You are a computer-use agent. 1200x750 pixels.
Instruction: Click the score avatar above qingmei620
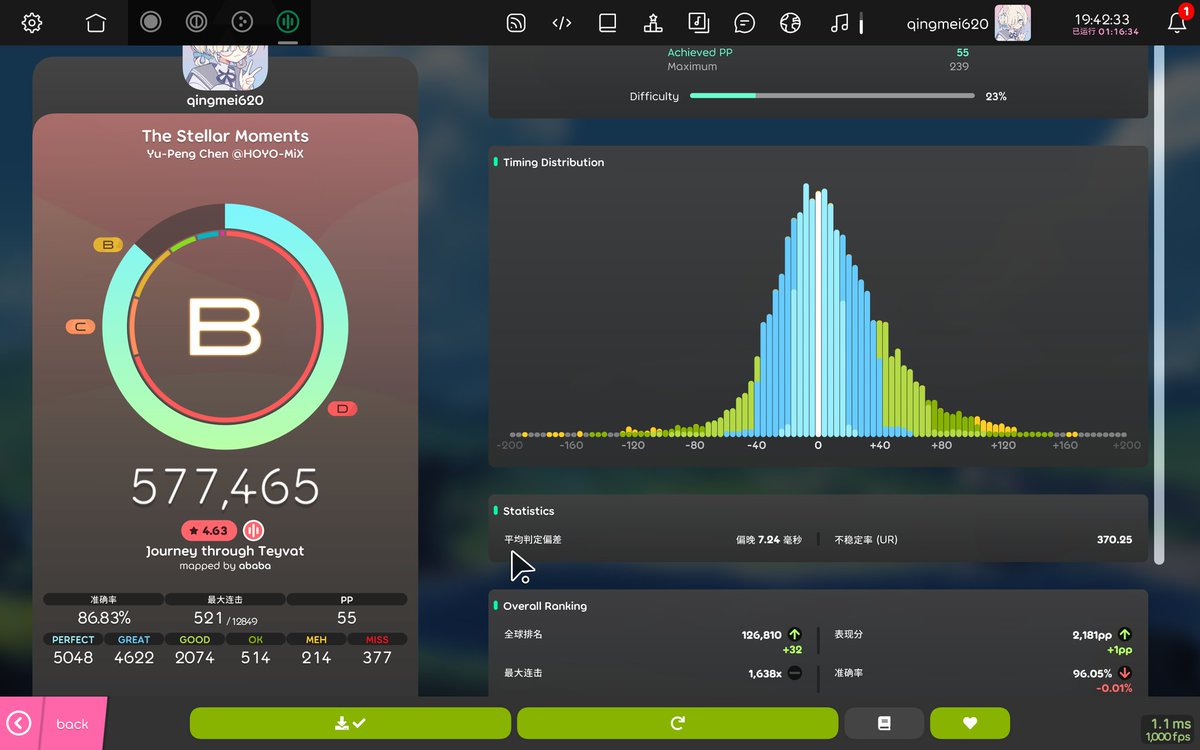[x=225, y=66]
